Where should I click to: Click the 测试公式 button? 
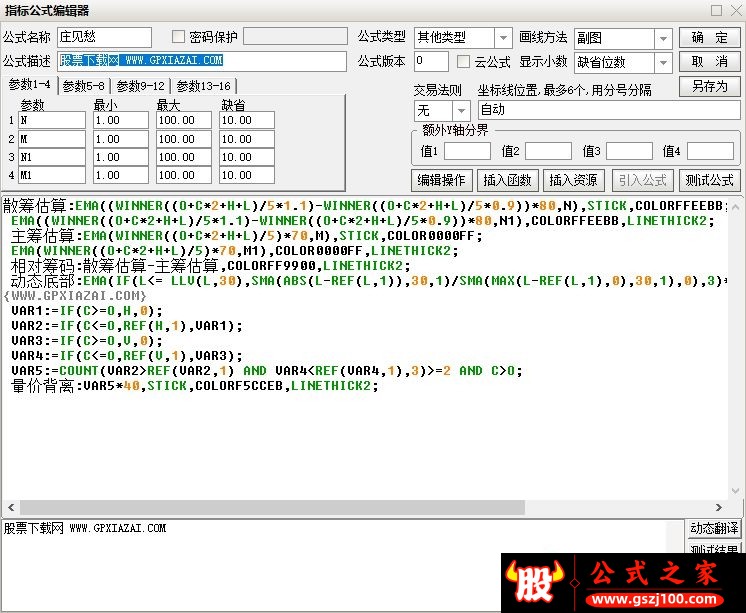coord(709,180)
